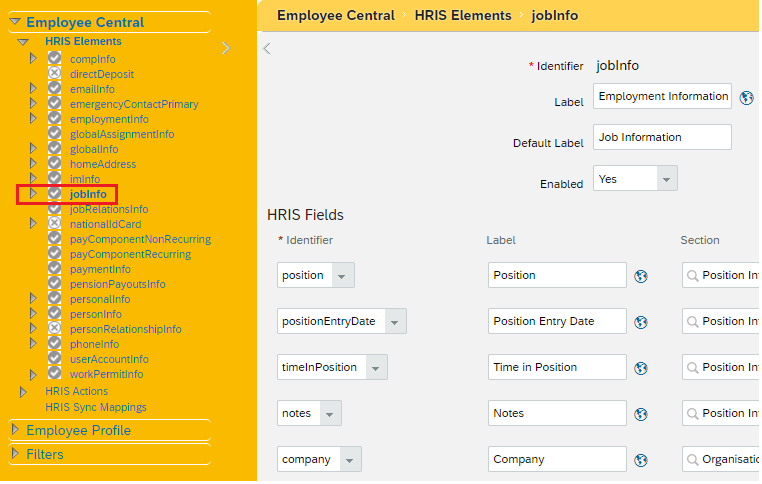Click the Company label input field
This screenshot has width=762, height=484.
point(557,460)
